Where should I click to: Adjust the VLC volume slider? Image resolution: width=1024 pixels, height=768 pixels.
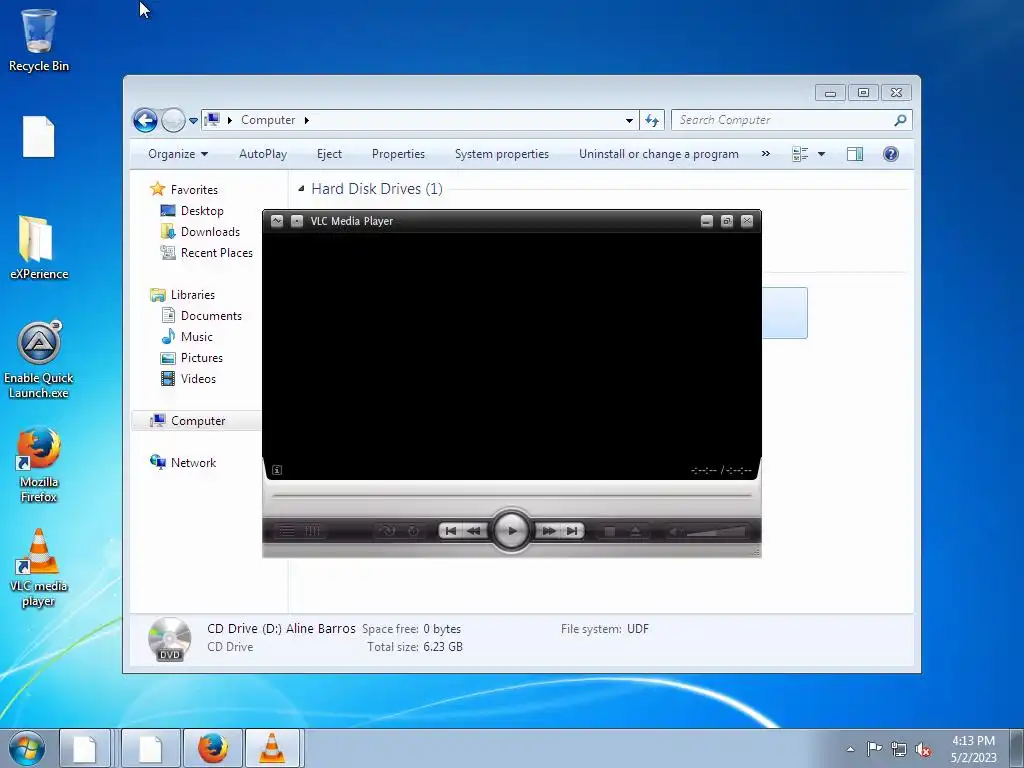point(716,532)
